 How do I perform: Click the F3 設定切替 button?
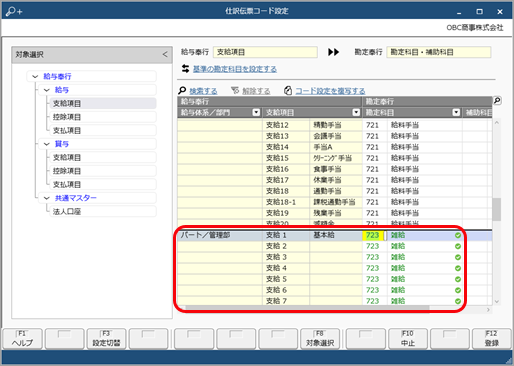pos(106,339)
